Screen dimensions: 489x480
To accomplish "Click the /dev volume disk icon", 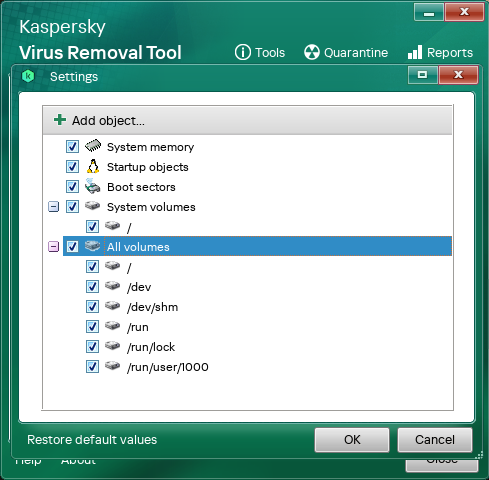I will point(112,286).
